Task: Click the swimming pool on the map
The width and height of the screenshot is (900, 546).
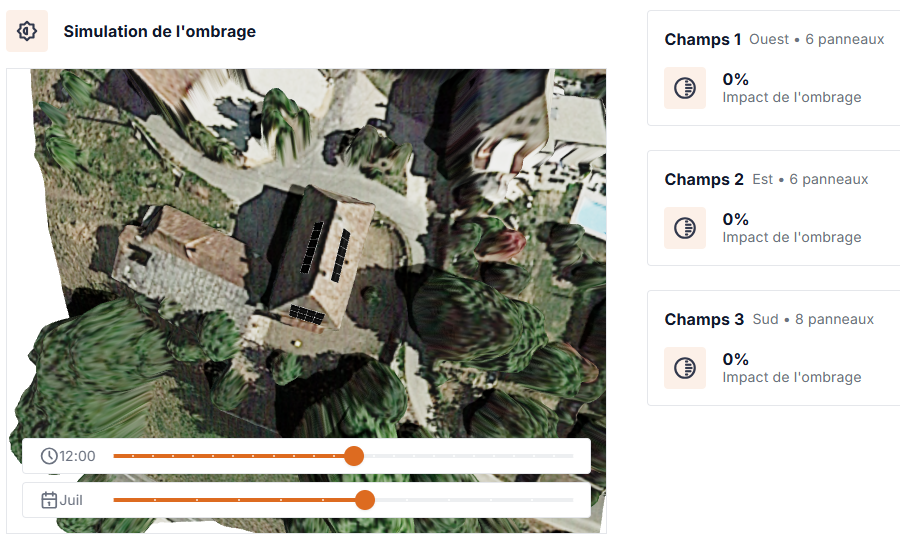Action: 591,212
